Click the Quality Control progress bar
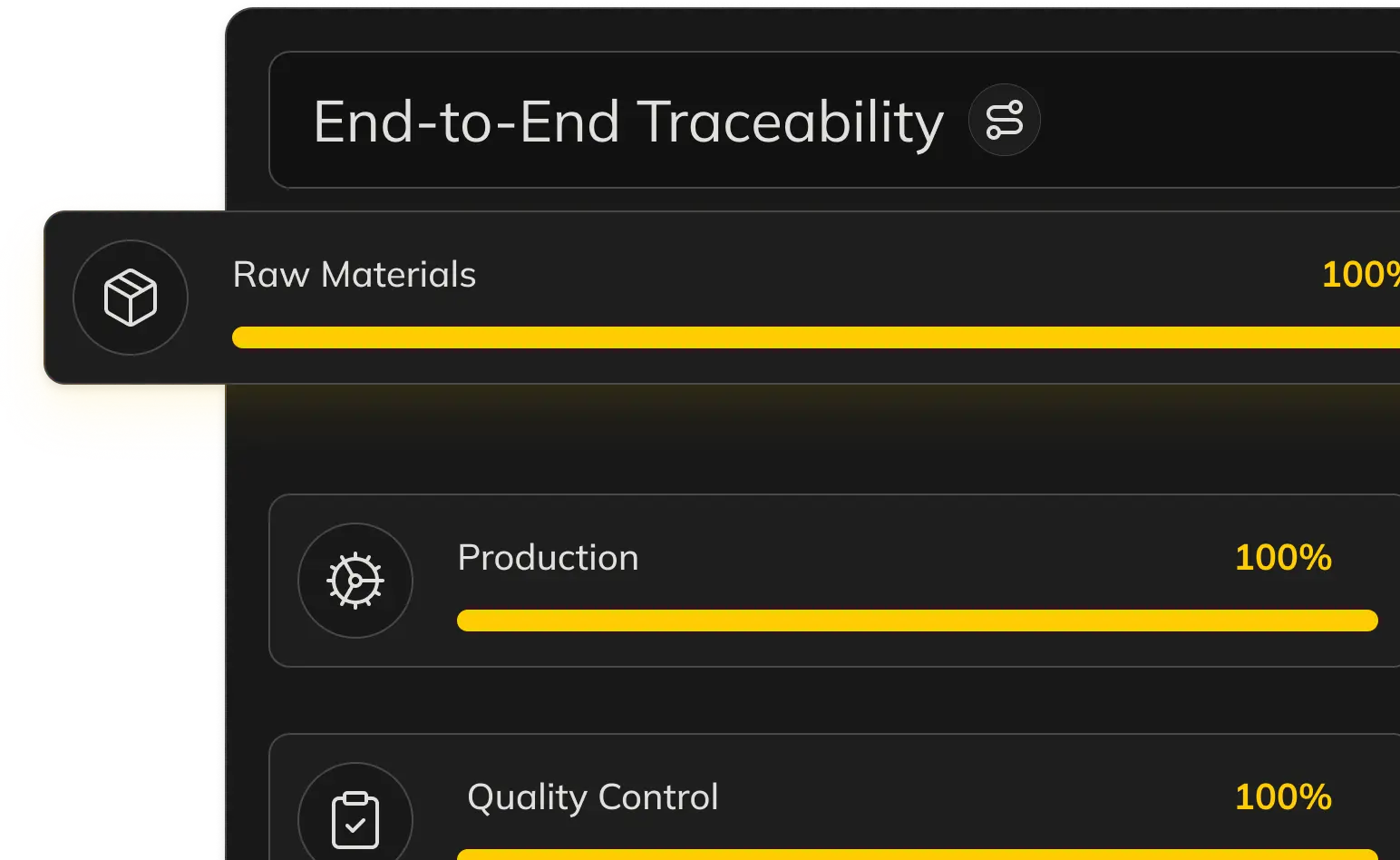This screenshot has width=1400, height=860. [916, 855]
